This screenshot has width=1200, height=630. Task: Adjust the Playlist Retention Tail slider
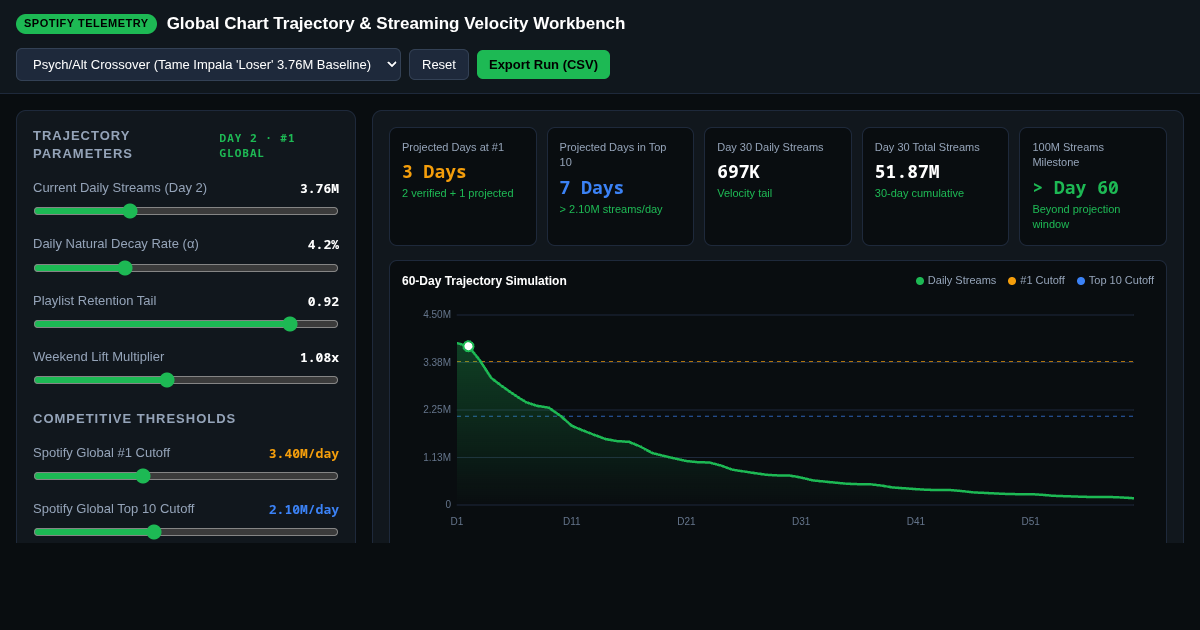(x=186, y=324)
